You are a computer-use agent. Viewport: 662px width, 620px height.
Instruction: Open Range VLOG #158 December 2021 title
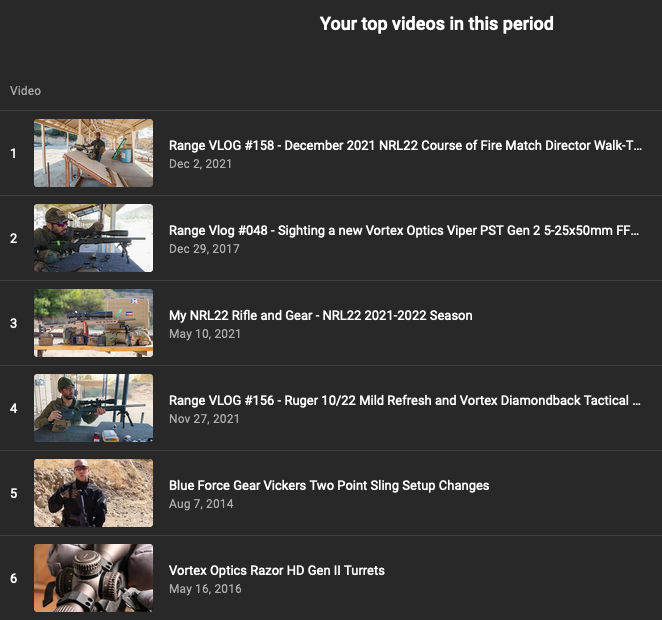point(404,145)
